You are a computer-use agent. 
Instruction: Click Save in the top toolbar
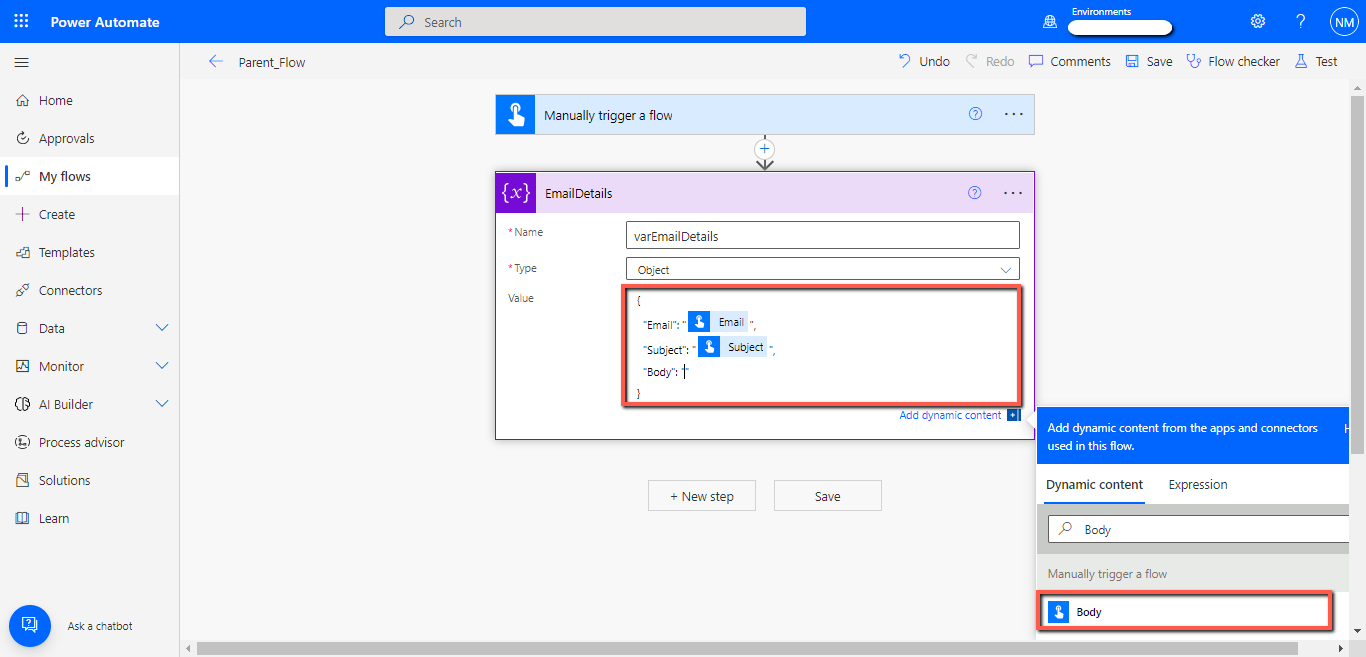click(1148, 61)
